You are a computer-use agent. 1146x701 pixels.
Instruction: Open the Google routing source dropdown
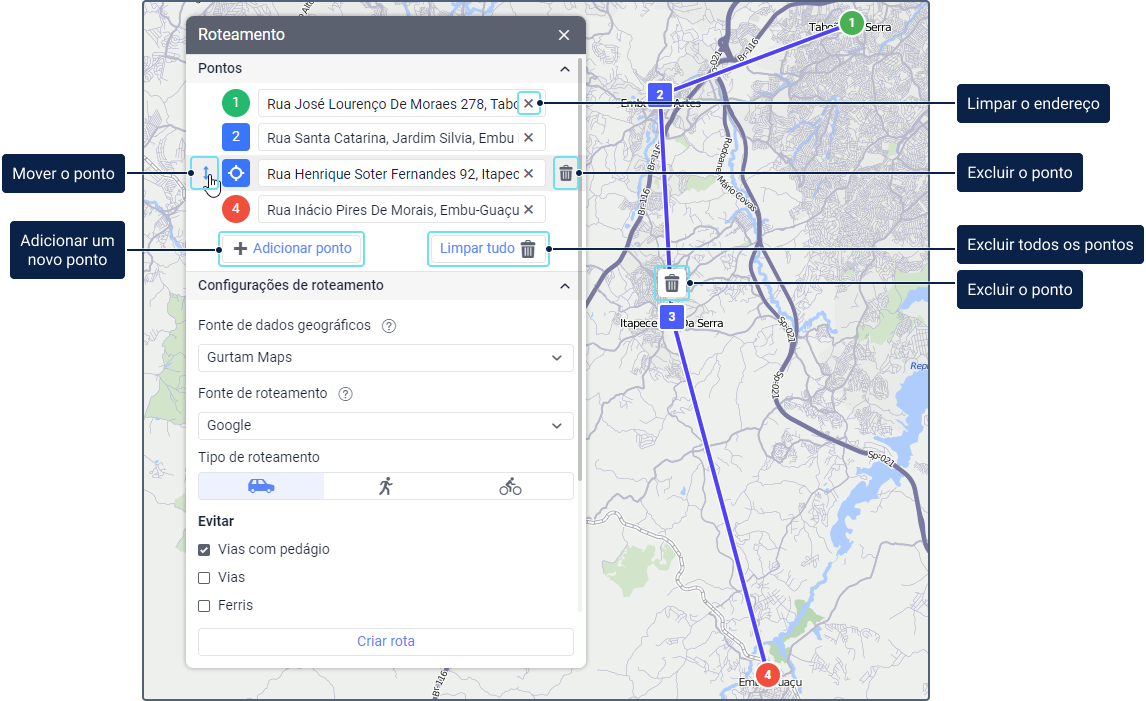(x=385, y=425)
